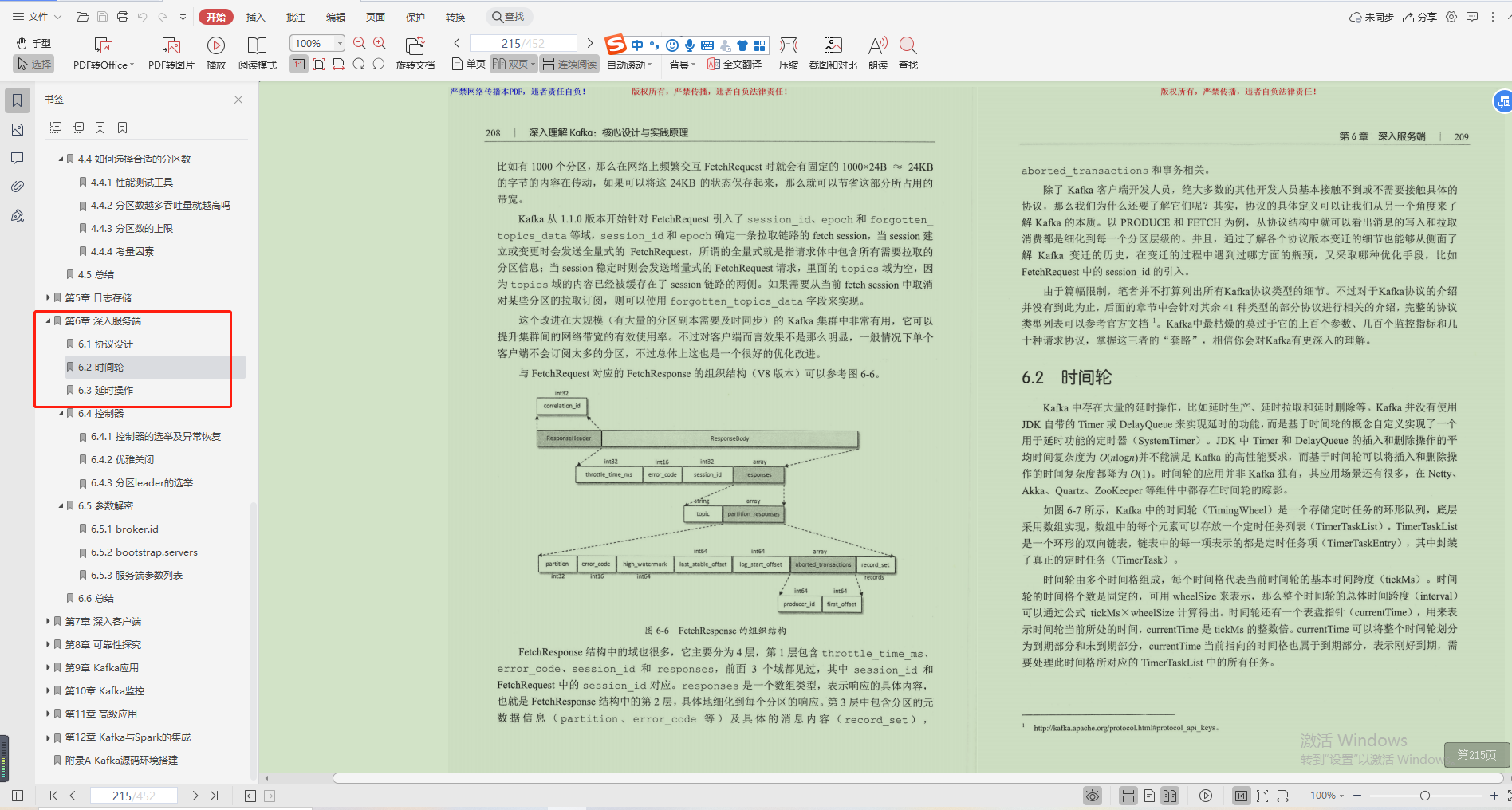Open the PDF转Office converter
The width and height of the screenshot is (1512, 810).
(104, 53)
